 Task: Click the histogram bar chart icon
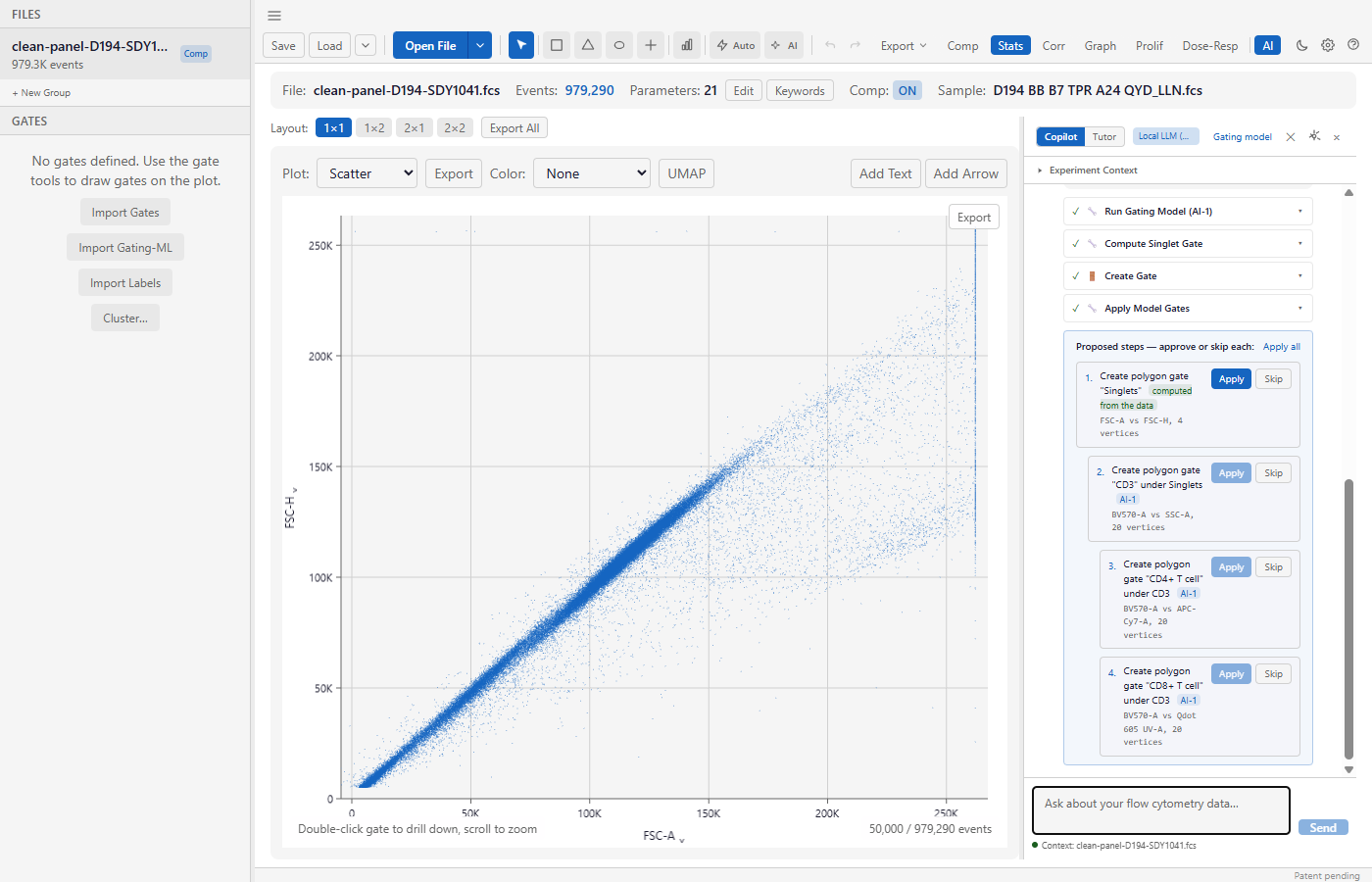coord(687,45)
